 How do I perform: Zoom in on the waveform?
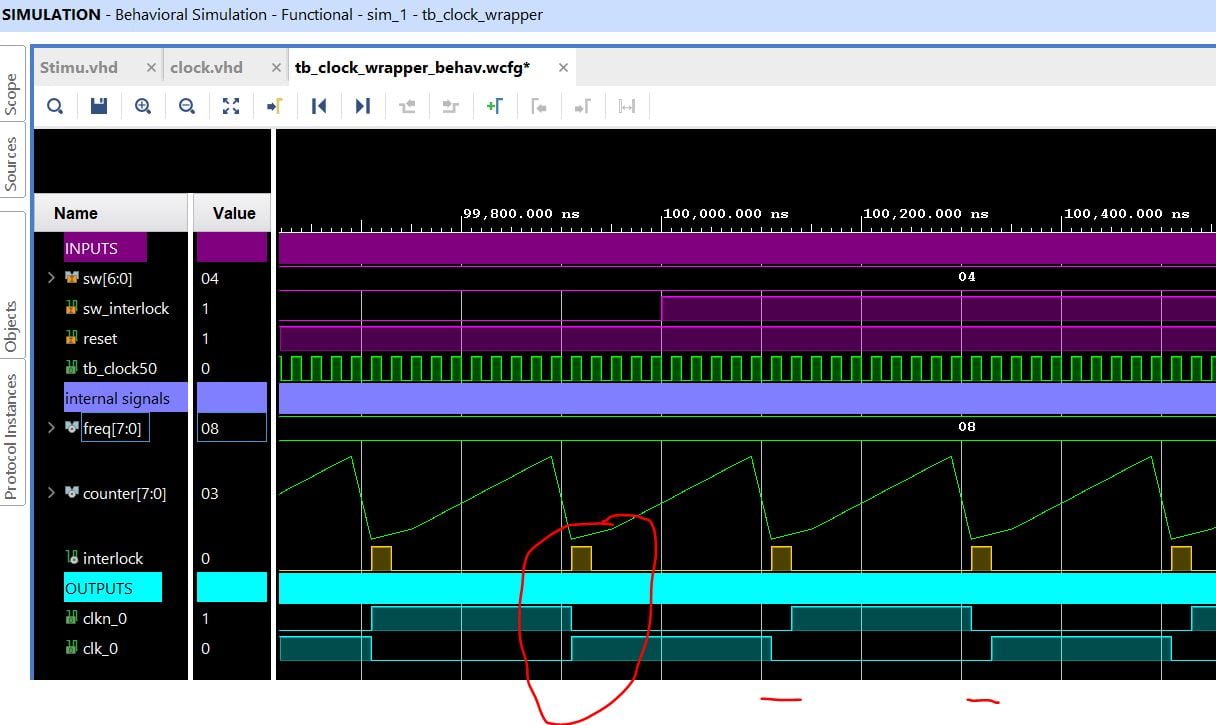tap(143, 105)
